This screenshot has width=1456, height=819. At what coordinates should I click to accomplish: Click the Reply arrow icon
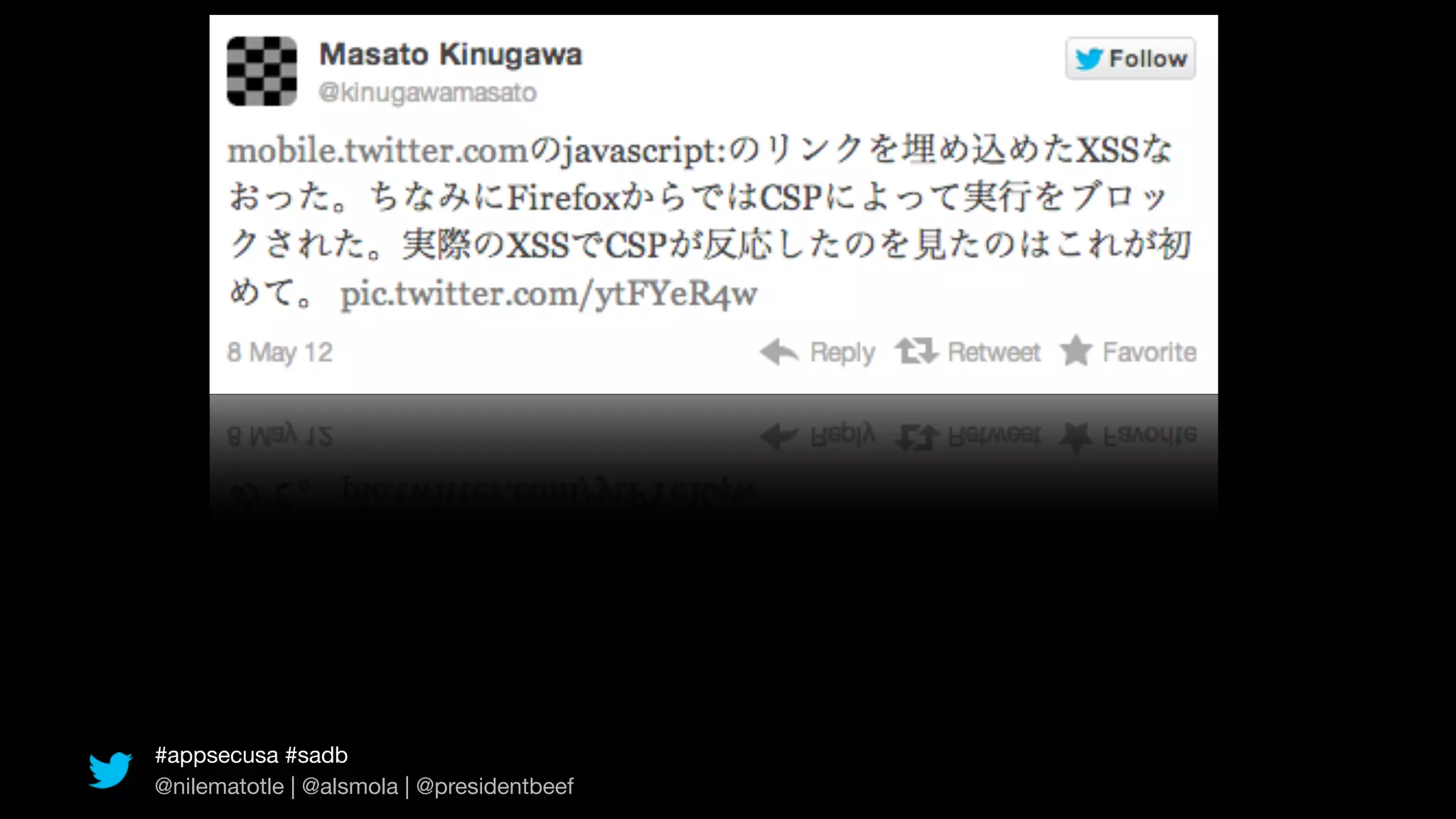pos(779,352)
